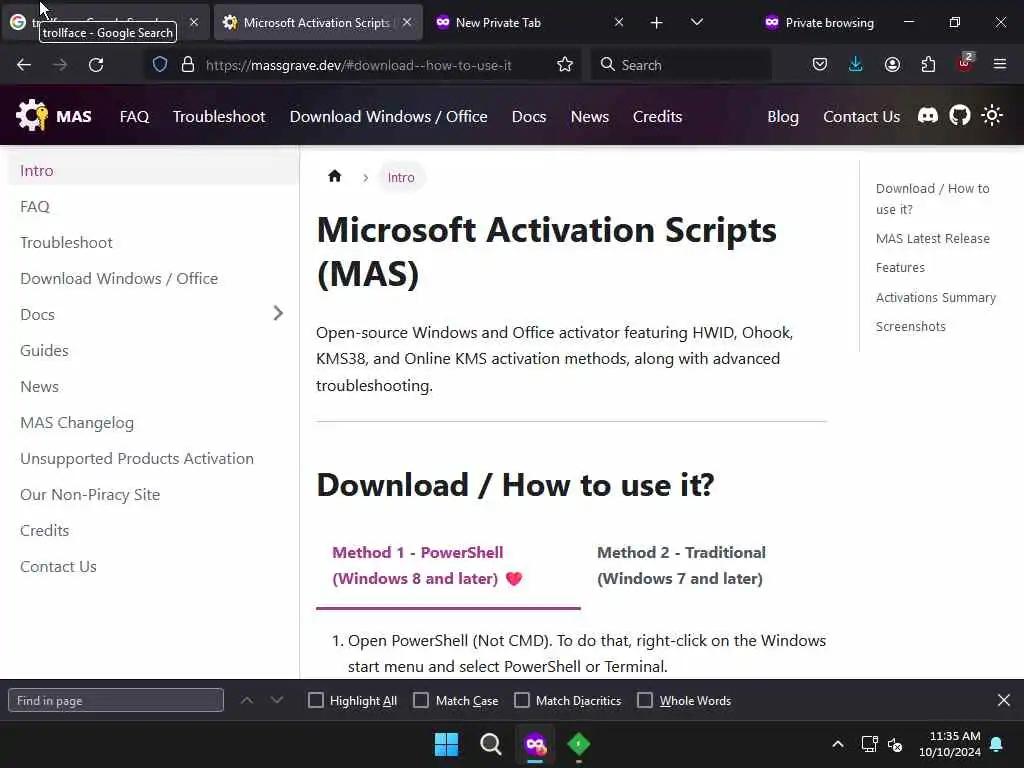Image resolution: width=1024 pixels, height=768 pixels.
Task: Click the breadcrumb home icon
Action: tap(334, 176)
